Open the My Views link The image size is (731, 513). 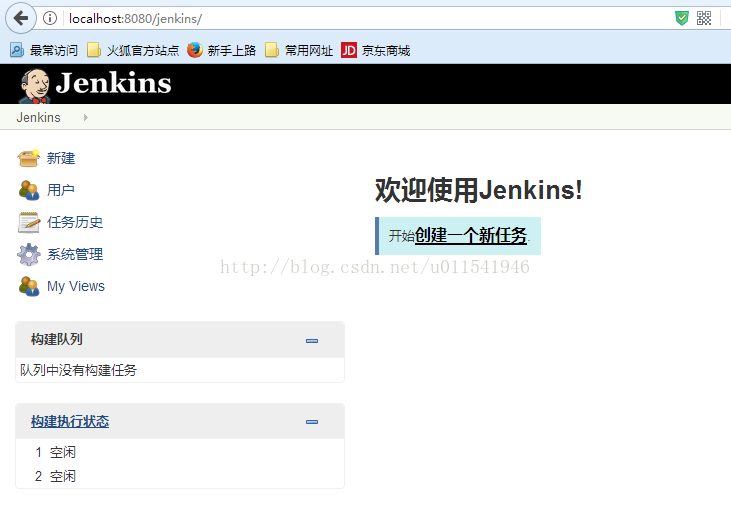[x=76, y=286]
